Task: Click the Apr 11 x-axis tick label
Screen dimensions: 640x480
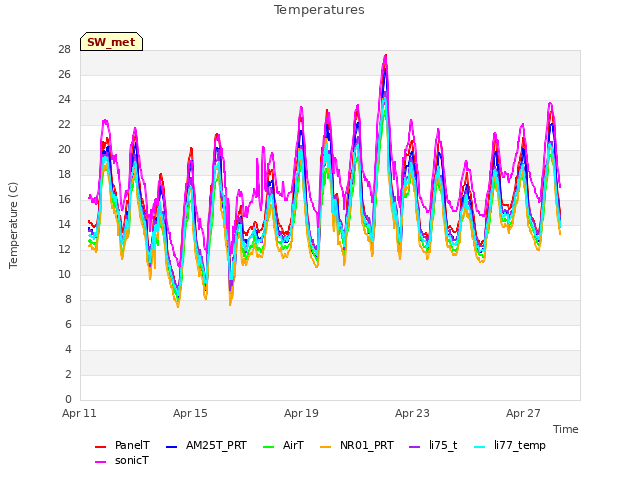Action: pos(79,413)
